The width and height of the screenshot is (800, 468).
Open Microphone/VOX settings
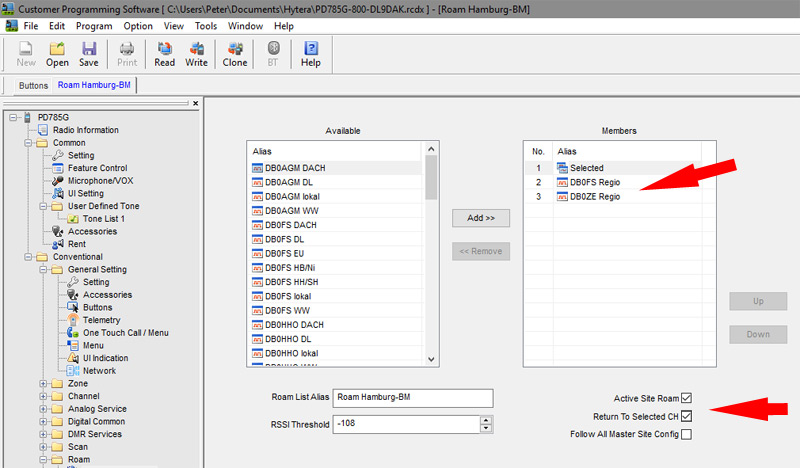tap(101, 181)
